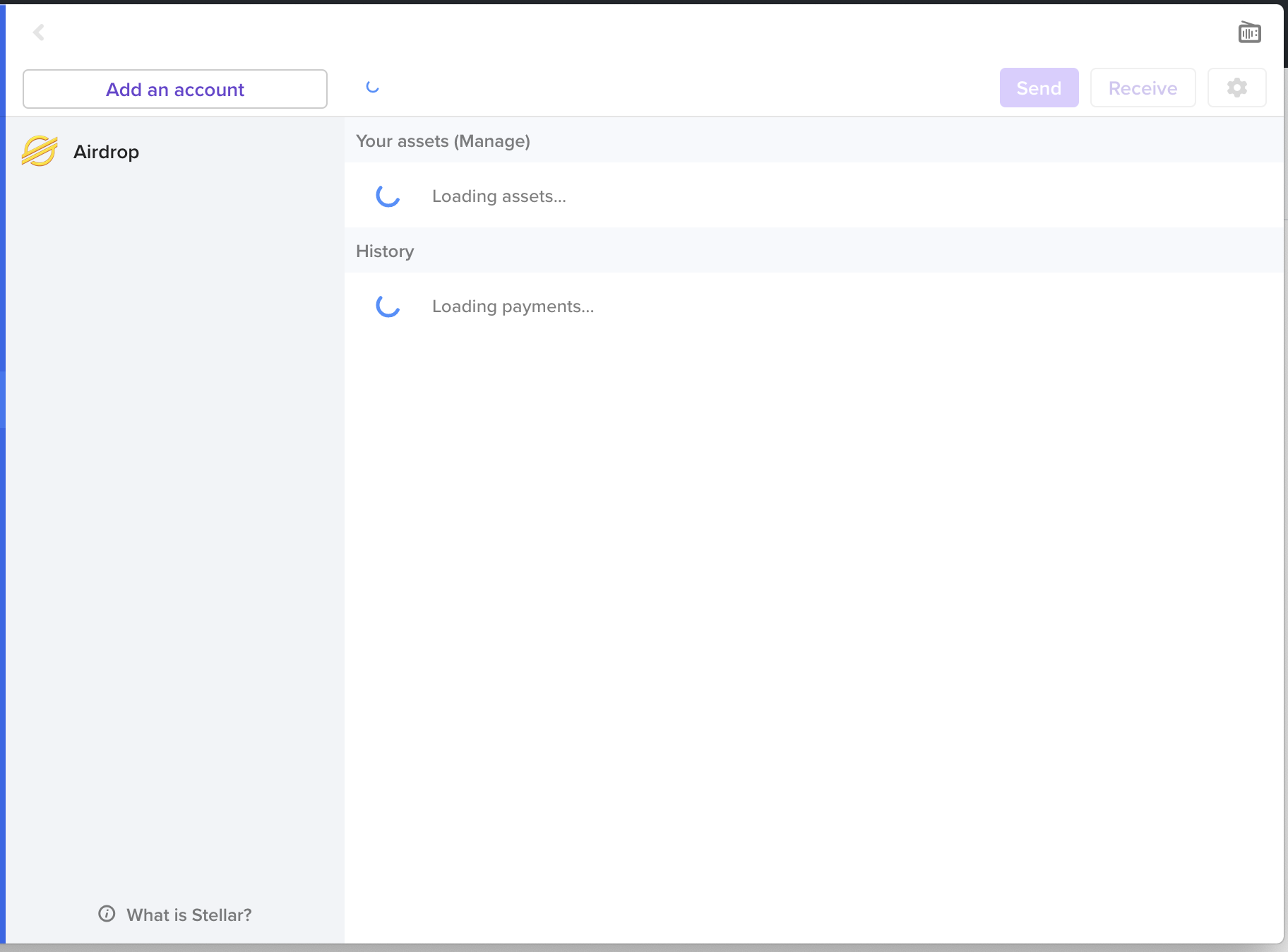Click the Send button

1039,88
